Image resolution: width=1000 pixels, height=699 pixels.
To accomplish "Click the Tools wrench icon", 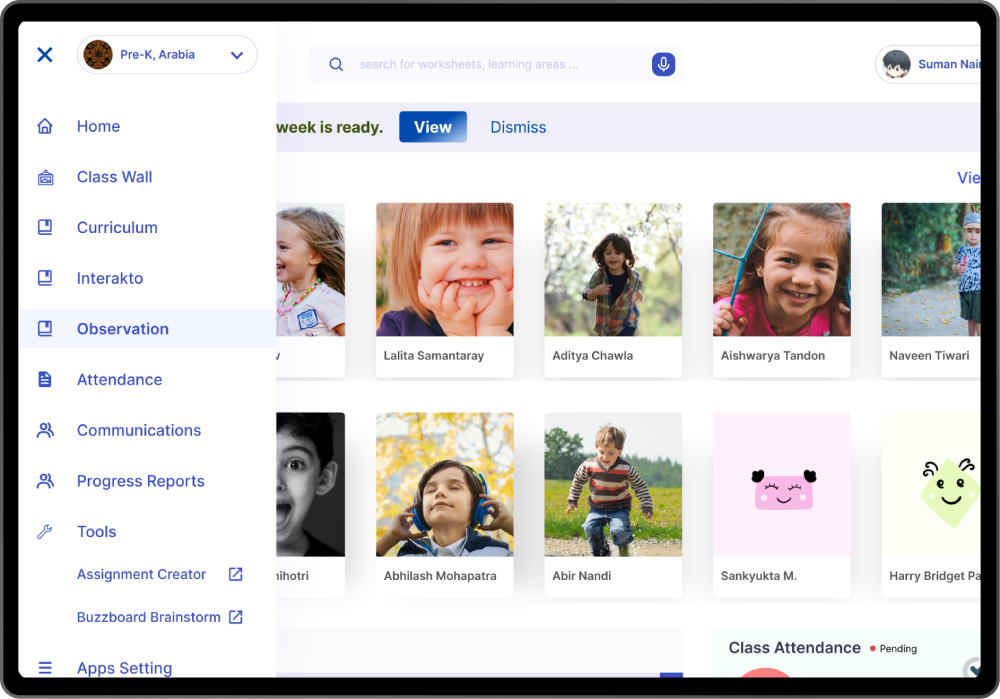I will [x=45, y=532].
